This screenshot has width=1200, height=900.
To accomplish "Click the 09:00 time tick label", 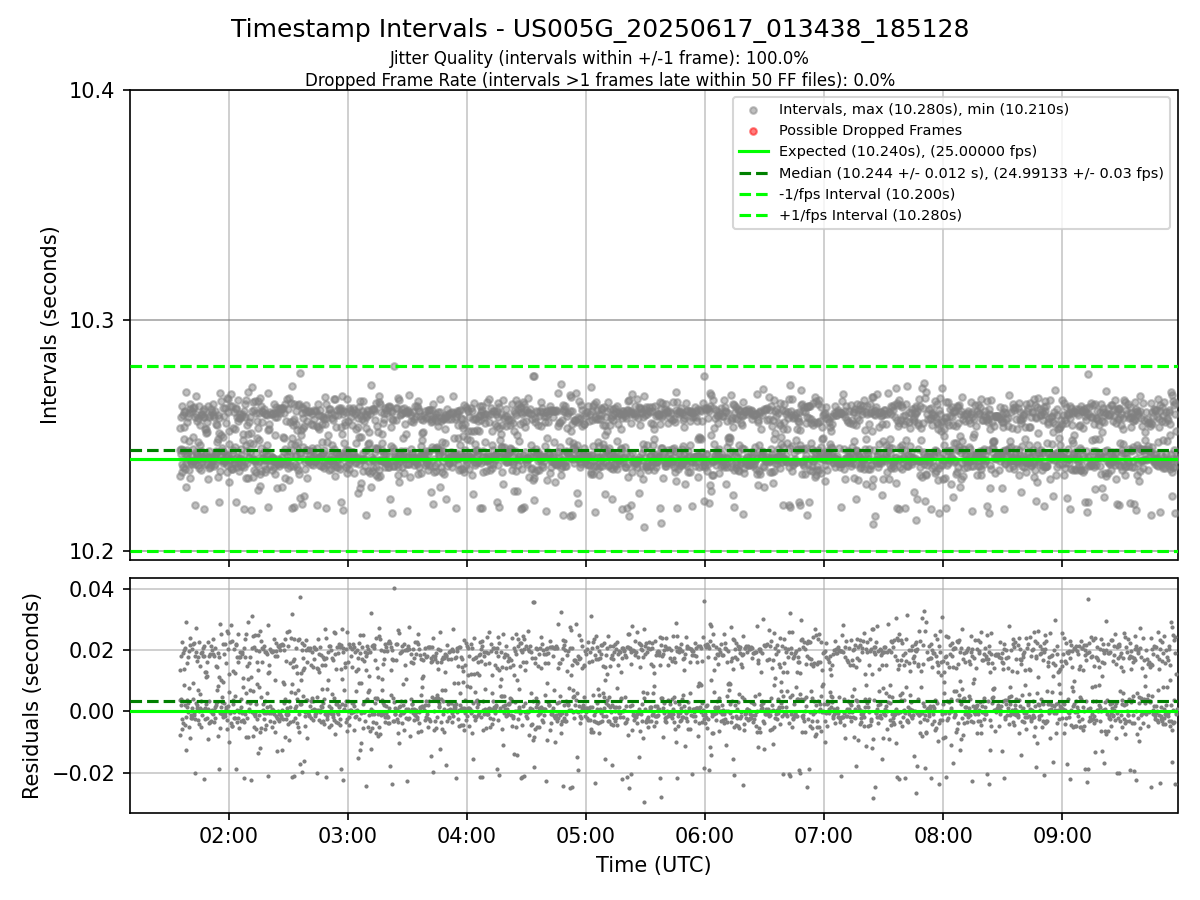I will click(1062, 834).
